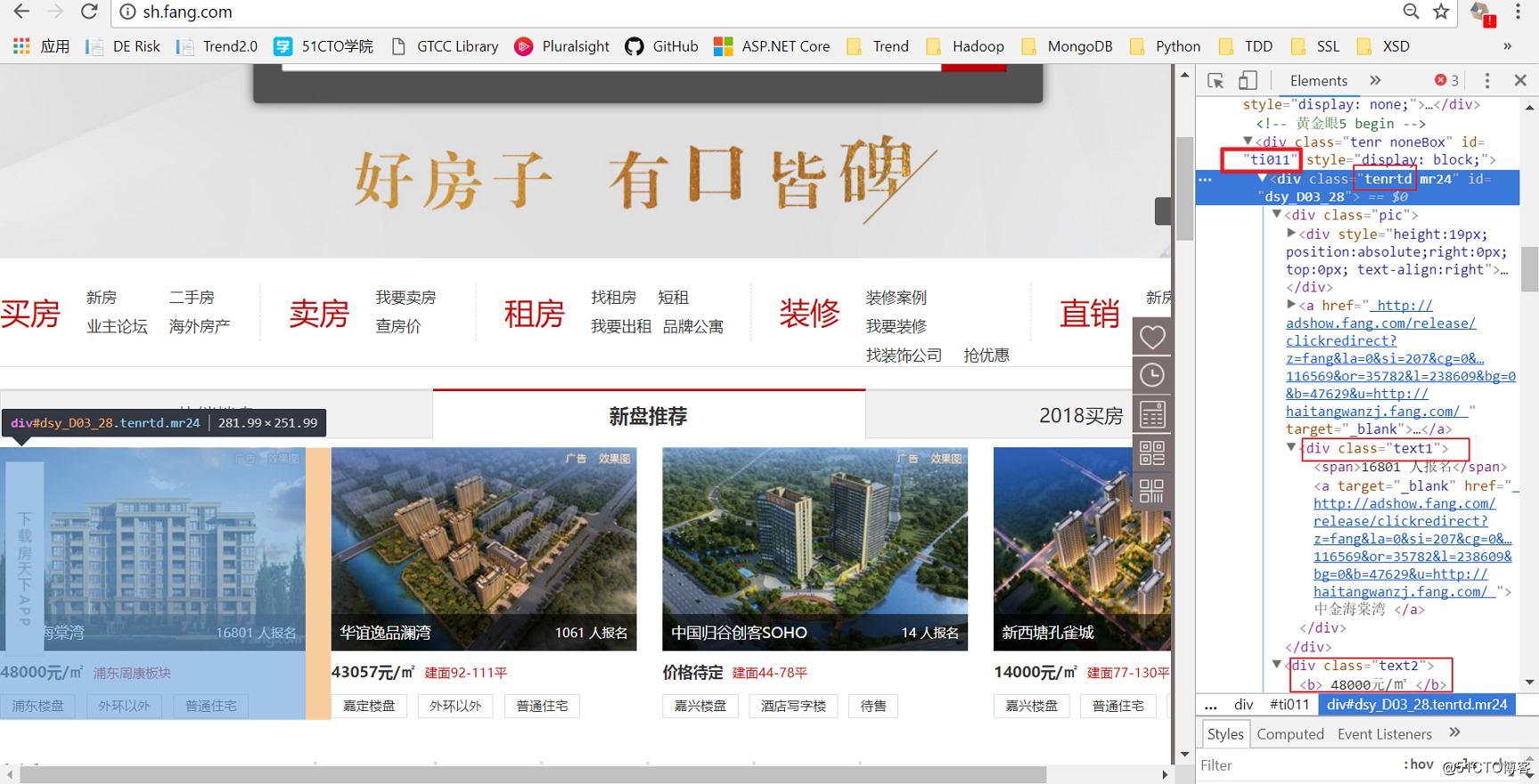Open the Chrome extension icon with red badge
The width and height of the screenshot is (1539, 784).
click(1482, 12)
